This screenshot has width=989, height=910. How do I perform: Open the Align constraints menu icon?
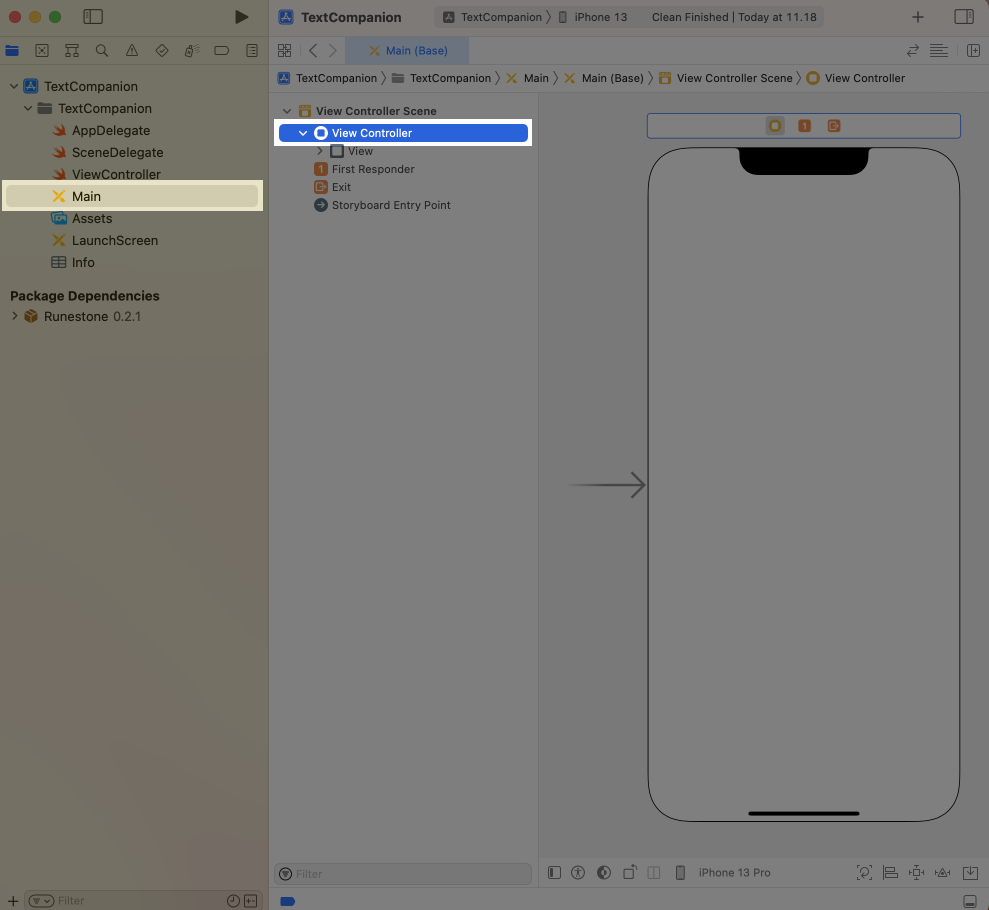[890, 873]
